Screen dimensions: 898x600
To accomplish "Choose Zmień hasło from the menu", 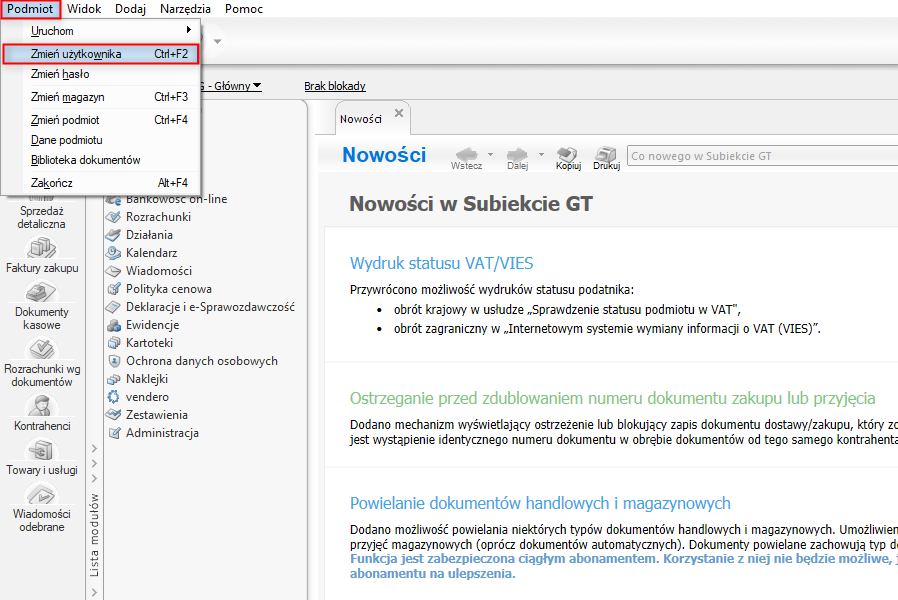I will pyautogui.click(x=101, y=74).
